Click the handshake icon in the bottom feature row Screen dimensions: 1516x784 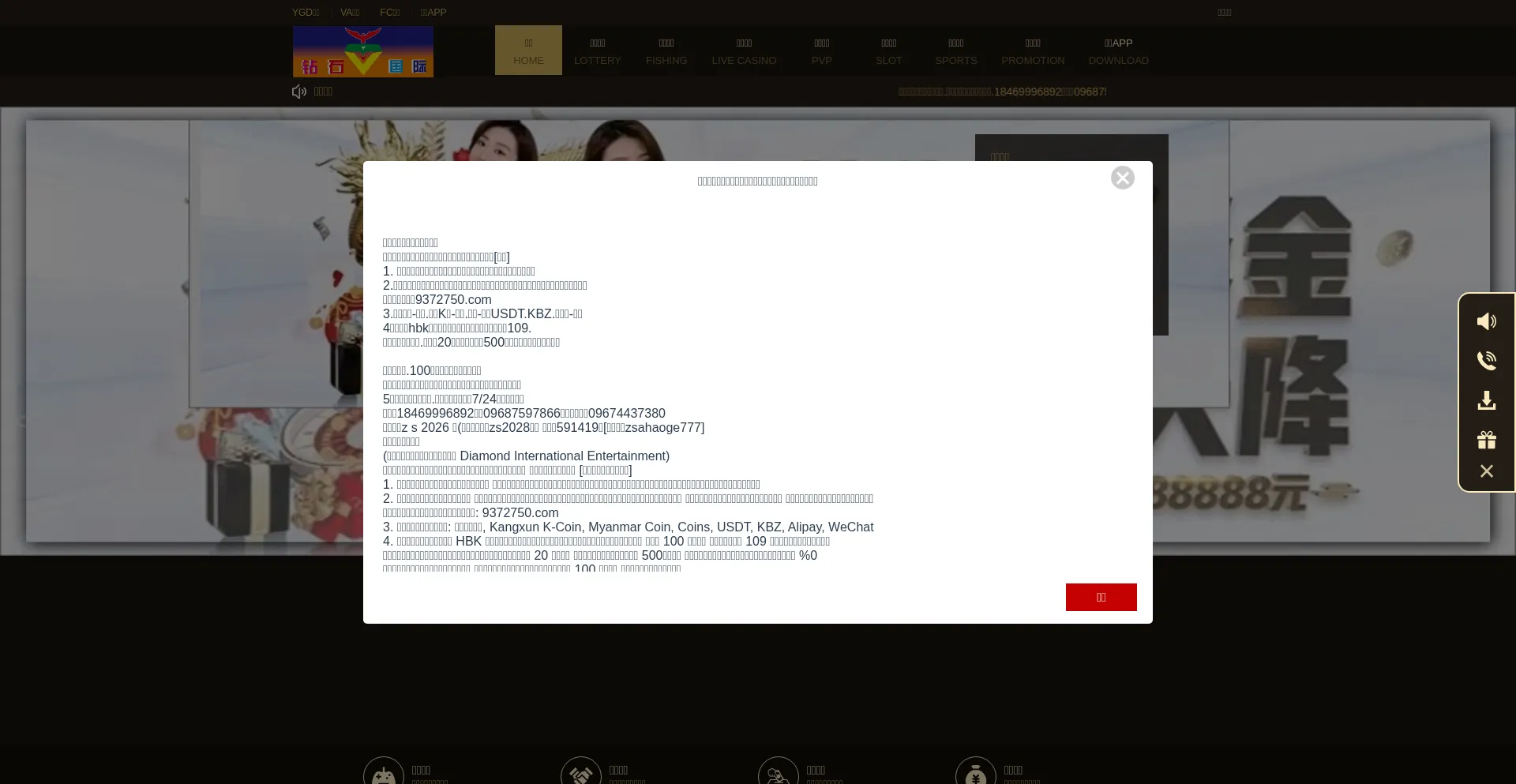(581, 774)
